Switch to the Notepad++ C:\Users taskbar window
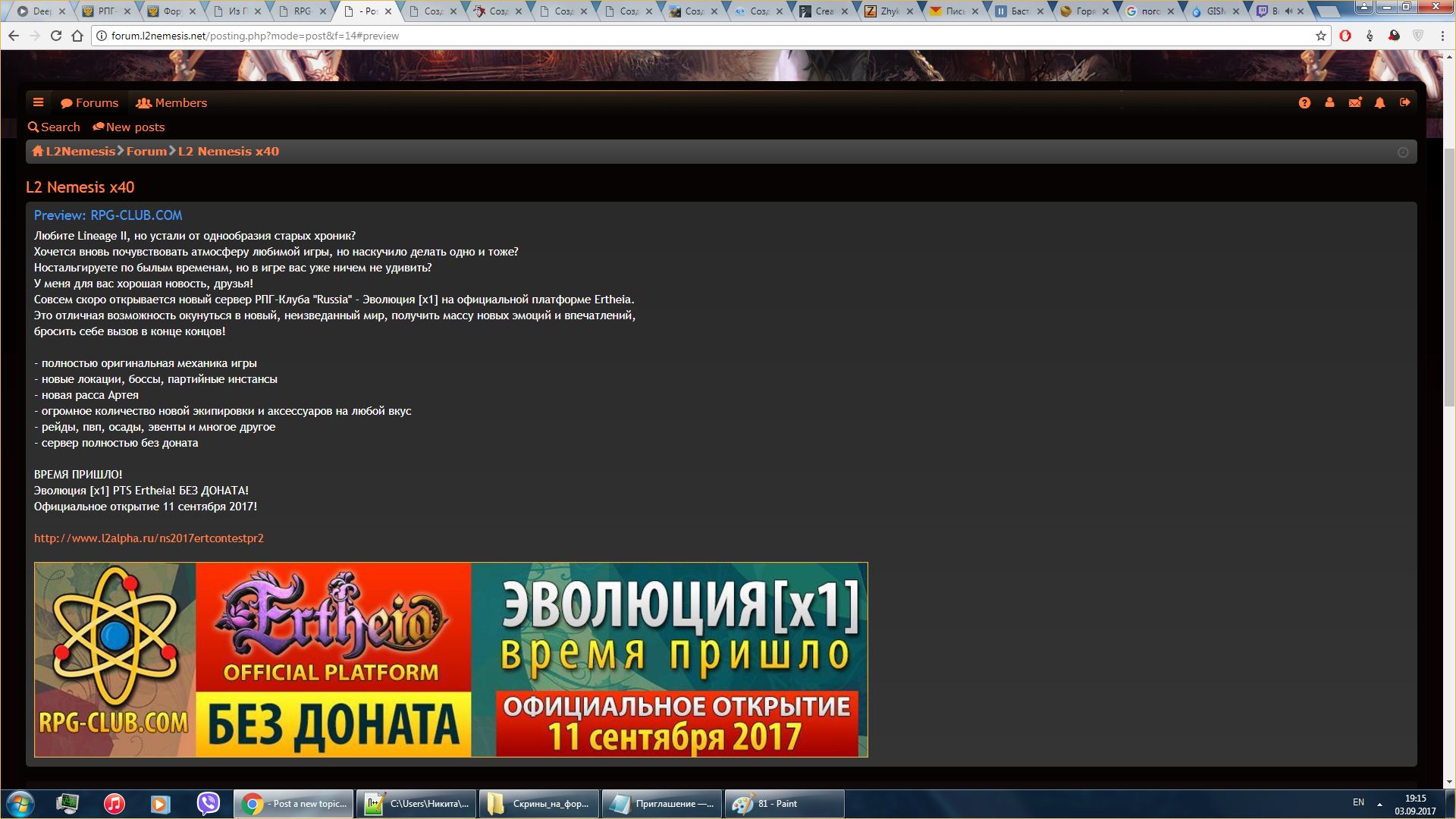Viewport: 1456px width, 819px height. (416, 804)
